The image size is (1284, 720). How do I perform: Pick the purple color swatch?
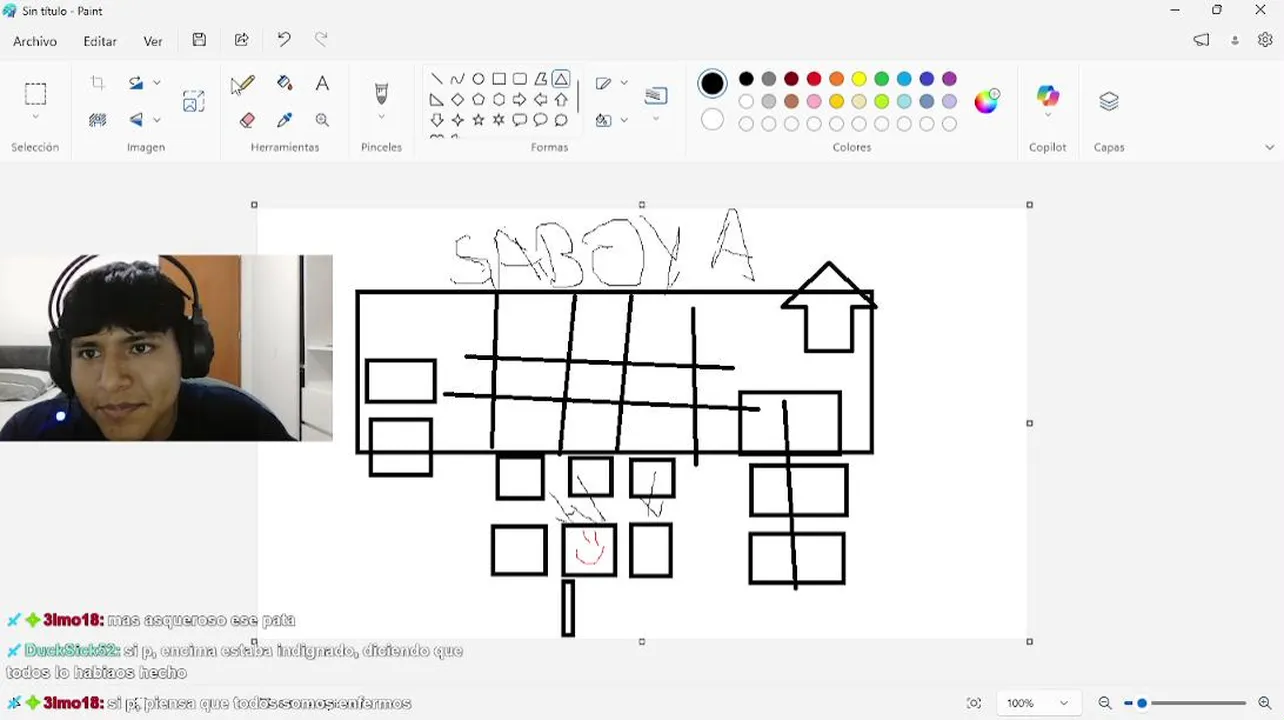[949, 79]
